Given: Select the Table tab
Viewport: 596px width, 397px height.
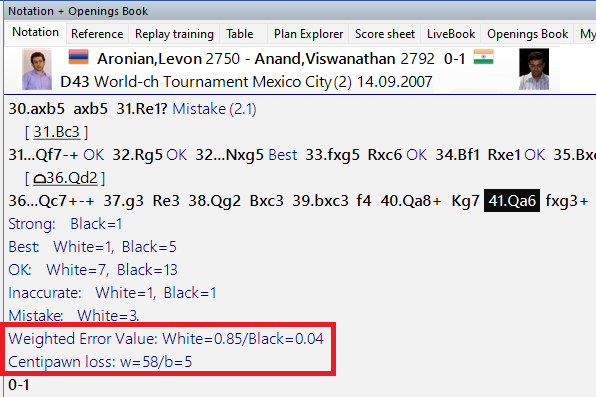Looking at the screenshot, I should [239, 34].
